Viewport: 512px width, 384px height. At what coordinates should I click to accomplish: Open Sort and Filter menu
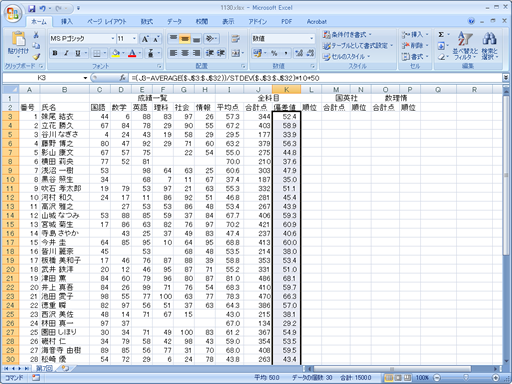(465, 45)
